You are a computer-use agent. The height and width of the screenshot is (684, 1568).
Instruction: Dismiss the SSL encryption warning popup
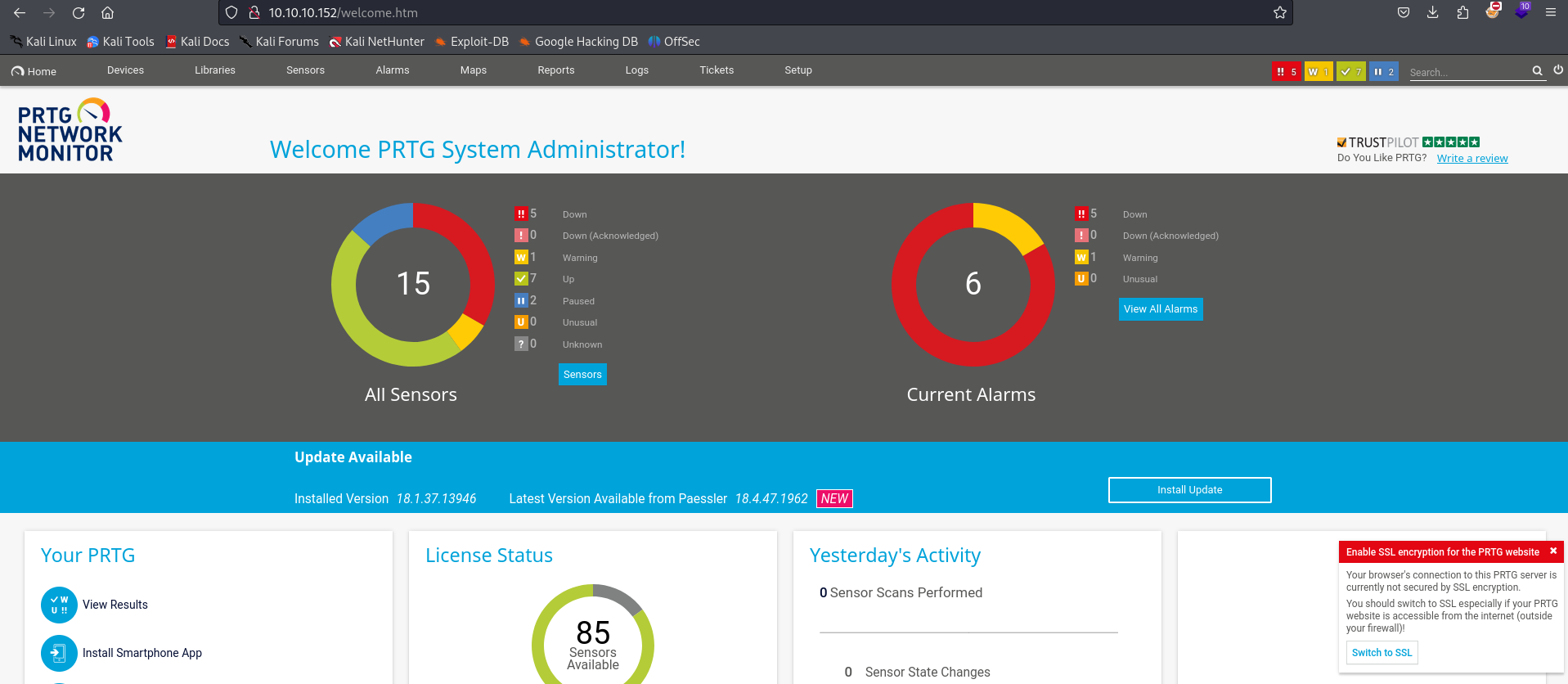tap(1552, 551)
